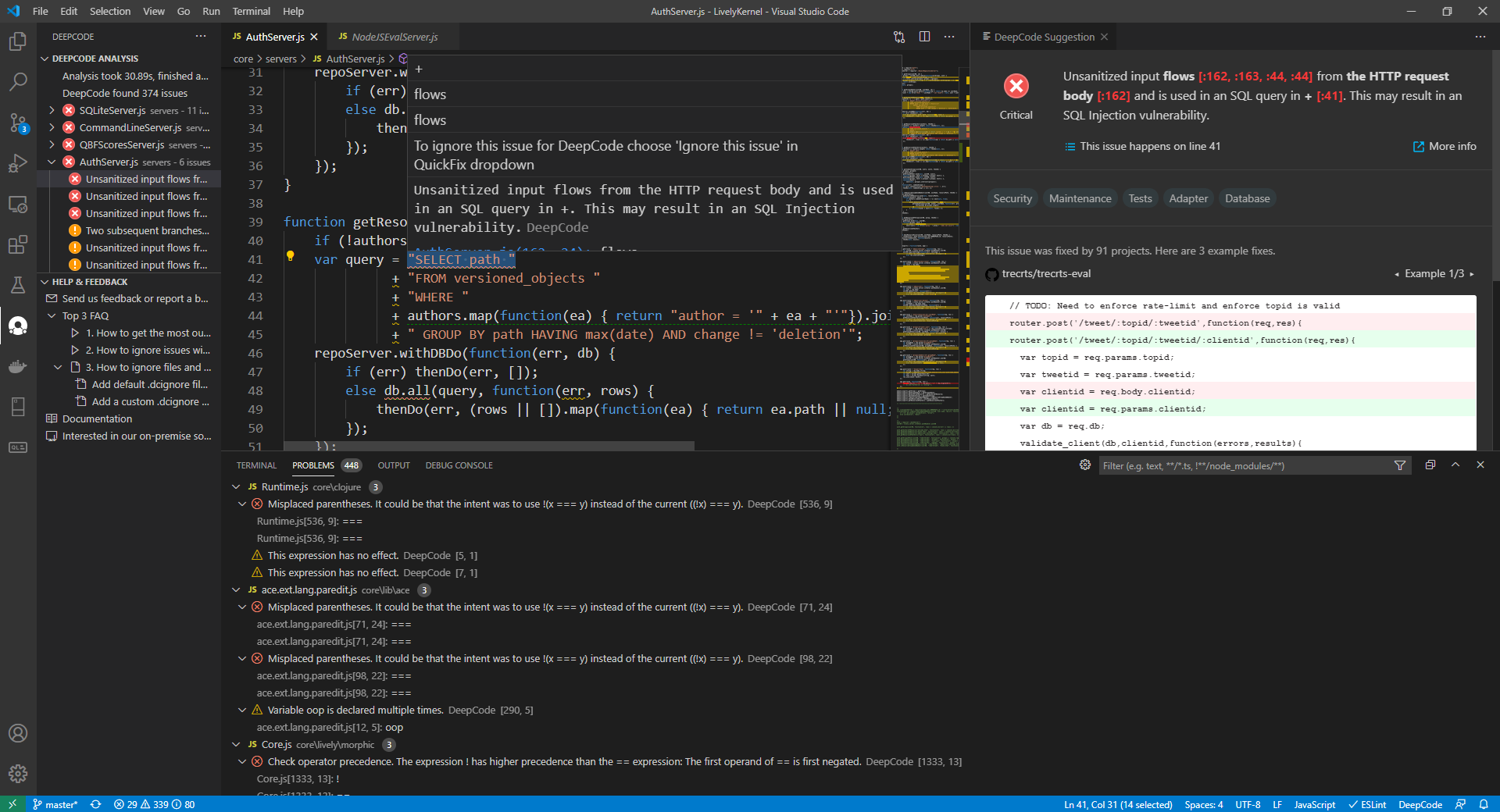
Task: Toggle the Filter icon in the Problems panel
Action: coord(1398,465)
